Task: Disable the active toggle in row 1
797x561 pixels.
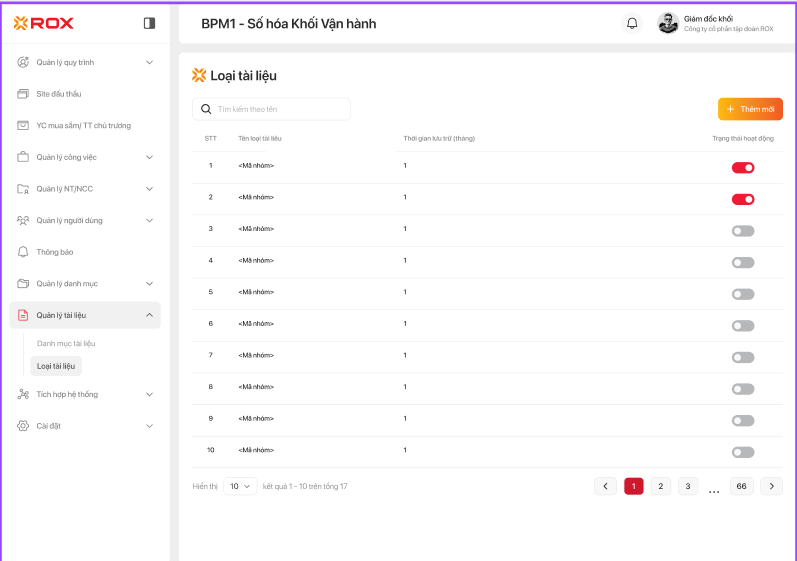Action: 742,167
